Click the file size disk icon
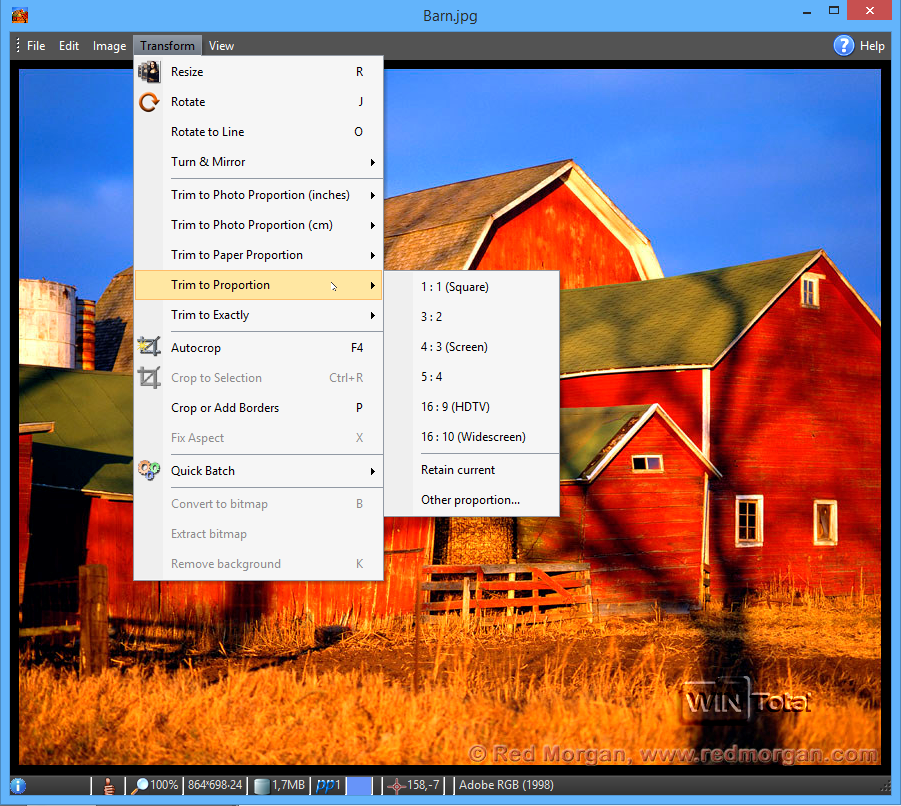Viewport: 901px width, 806px height. tap(261, 786)
